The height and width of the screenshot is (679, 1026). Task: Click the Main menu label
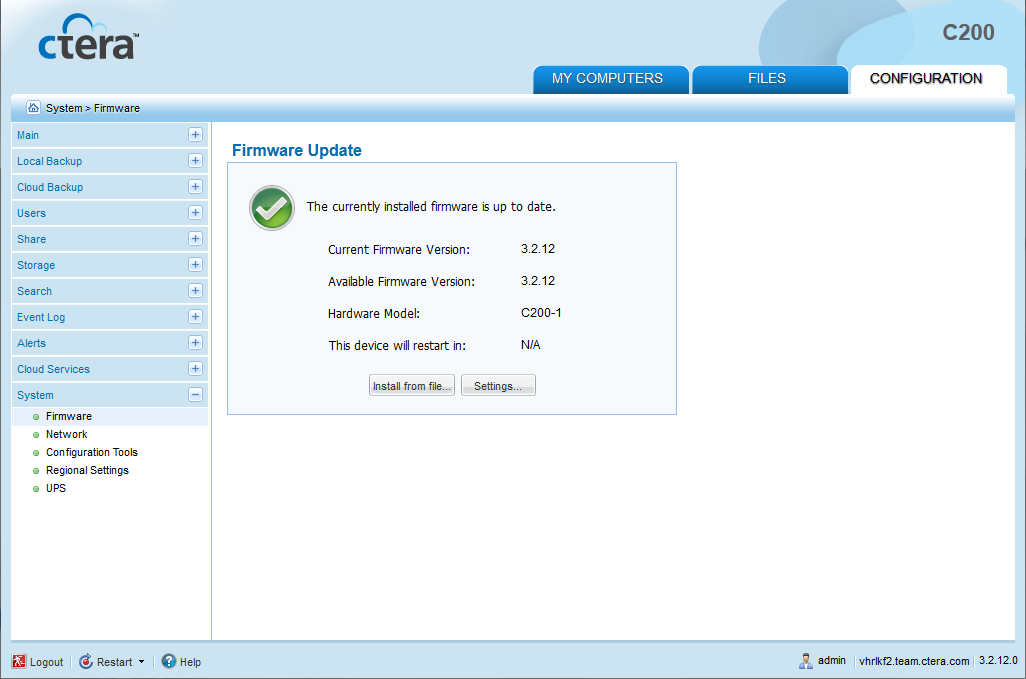pos(28,135)
